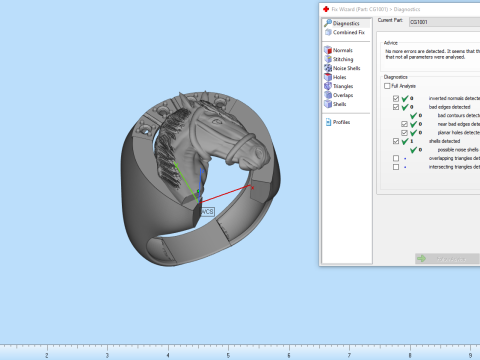This screenshot has width=480, height=360.
Task: Enable intersecting triangles detection checkbox
Action: [396, 167]
